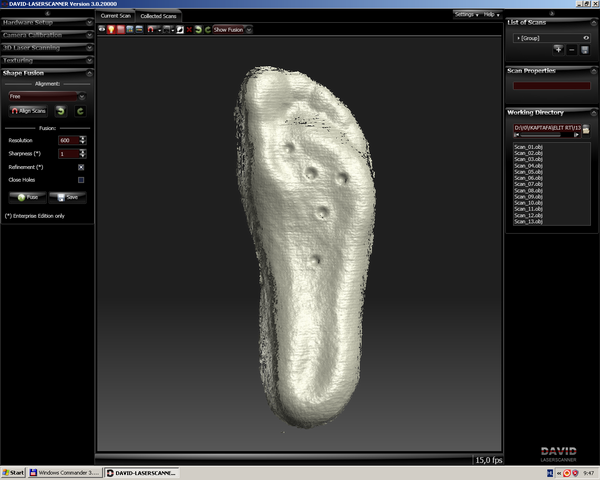Image resolution: width=600 pixels, height=480 pixels.
Task: Open the Settings menu
Action: point(466,15)
